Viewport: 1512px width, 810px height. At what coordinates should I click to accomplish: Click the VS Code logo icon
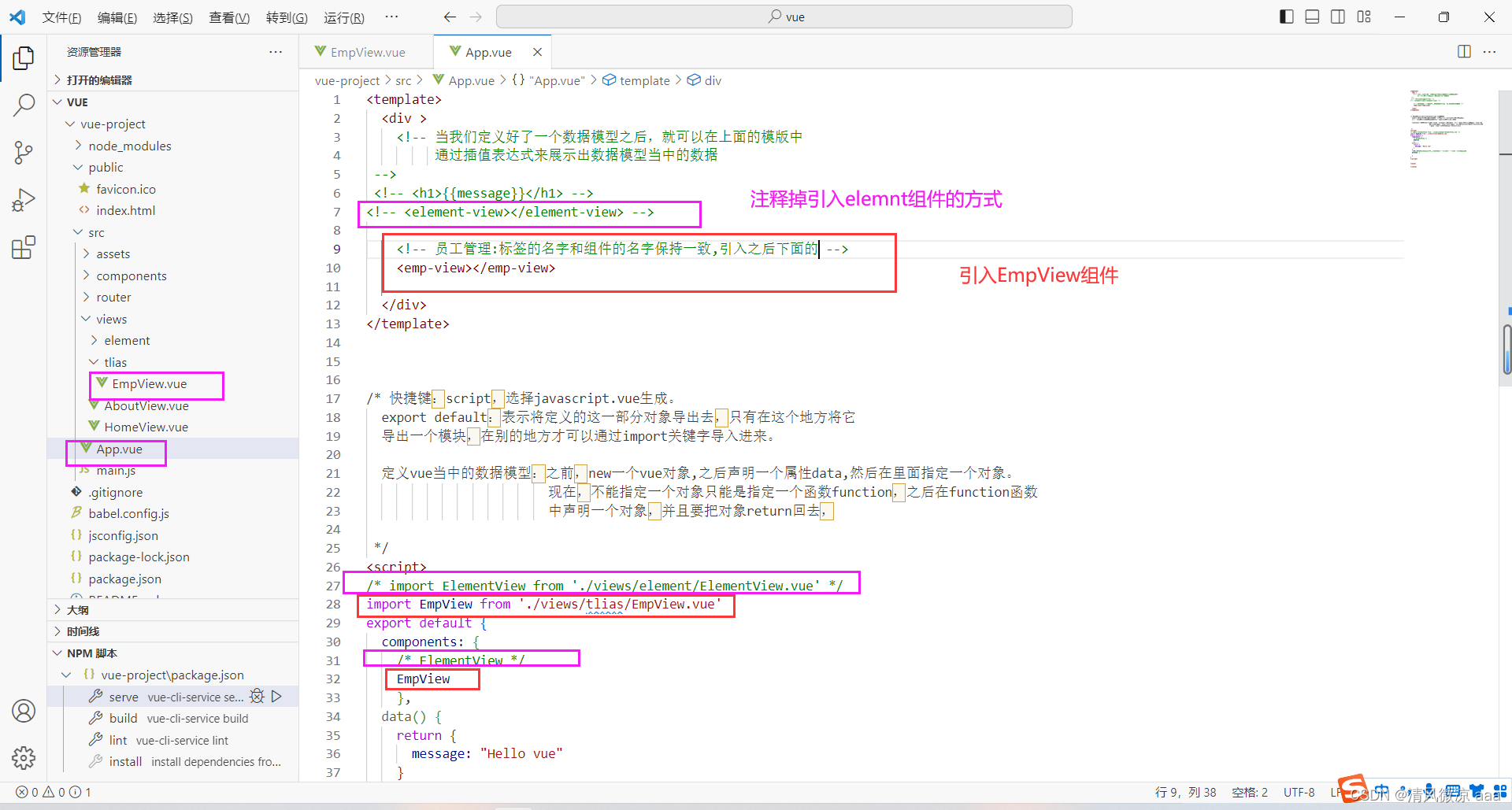point(17,17)
